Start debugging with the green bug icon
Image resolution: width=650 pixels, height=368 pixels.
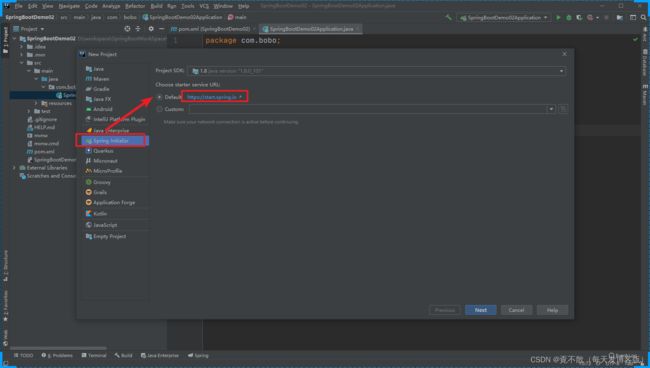[x=569, y=17]
